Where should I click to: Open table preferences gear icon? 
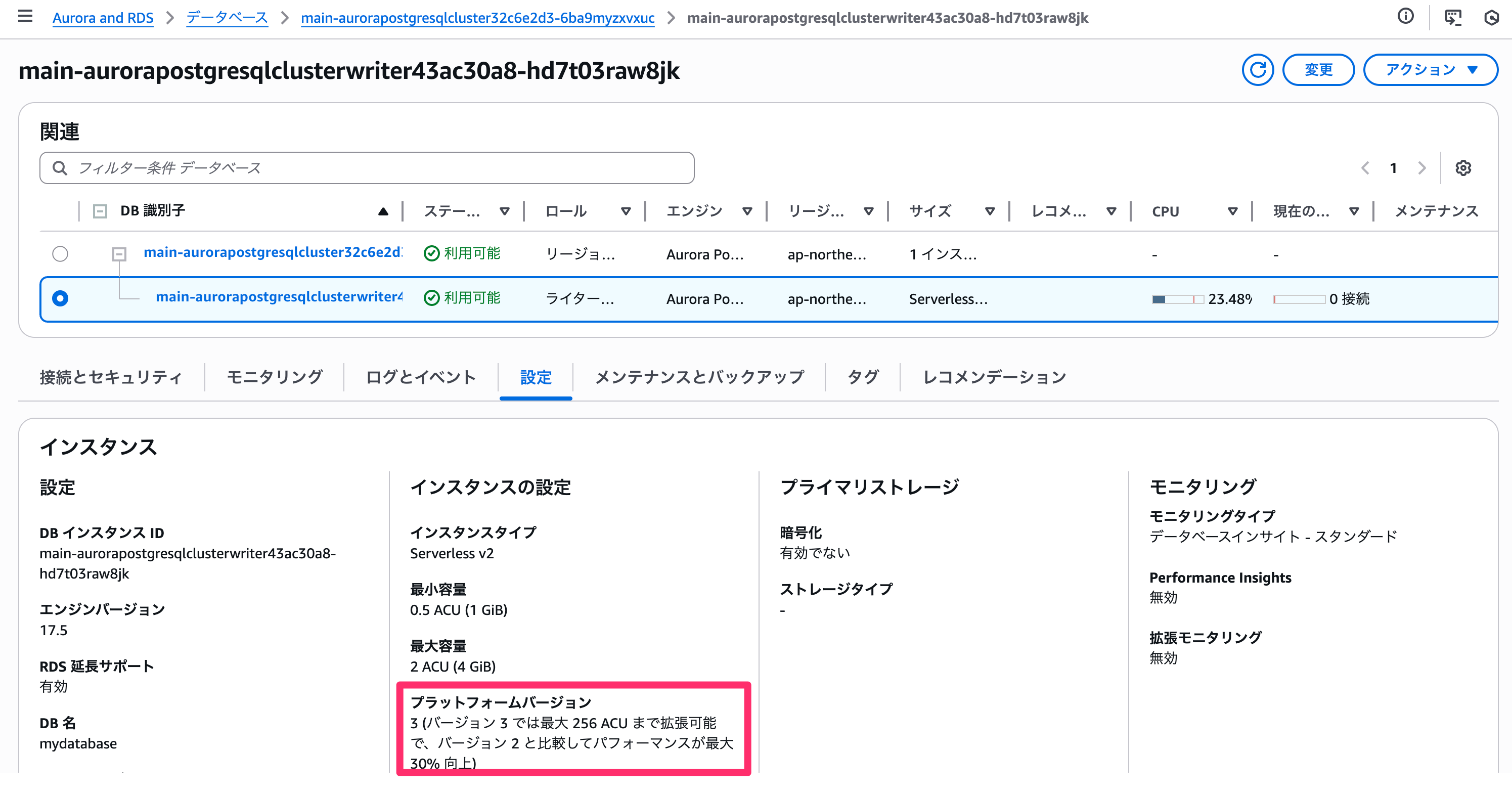click(x=1463, y=168)
